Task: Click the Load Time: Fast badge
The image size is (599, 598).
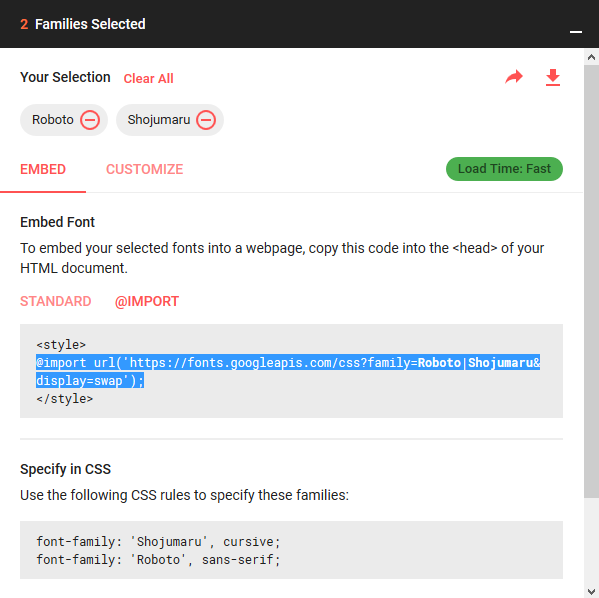Action: click(504, 169)
